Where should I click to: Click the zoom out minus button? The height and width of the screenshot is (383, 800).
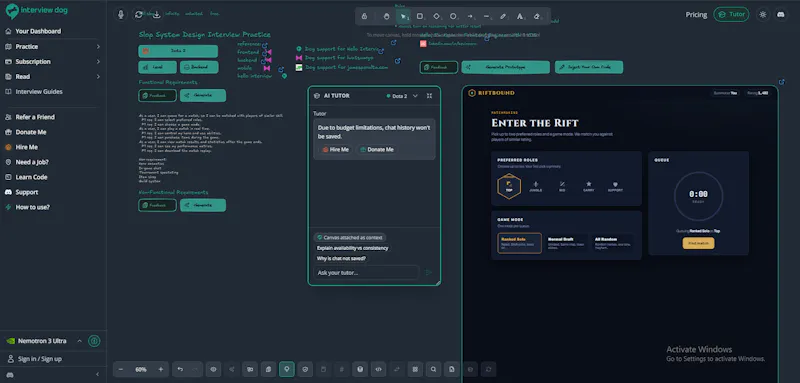click(121, 369)
